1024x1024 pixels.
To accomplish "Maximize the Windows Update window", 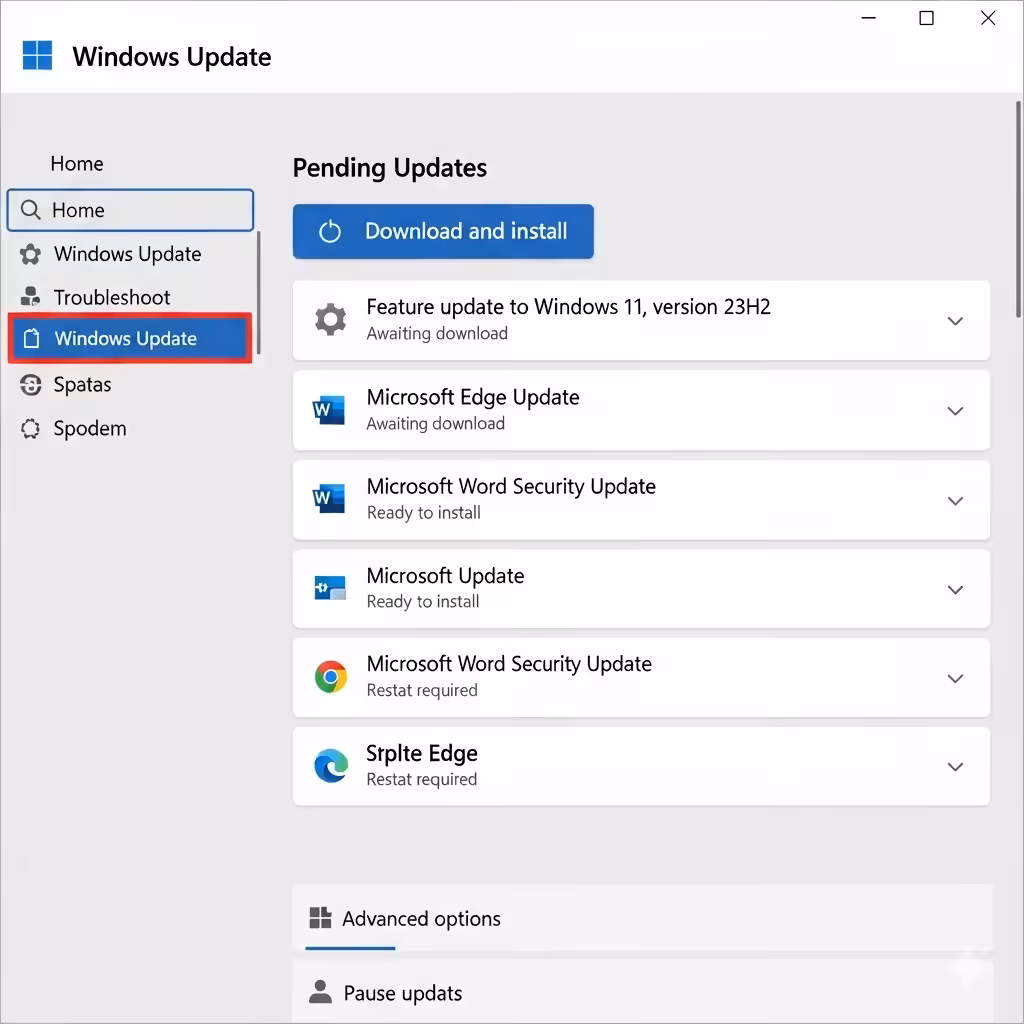I will 926,18.
